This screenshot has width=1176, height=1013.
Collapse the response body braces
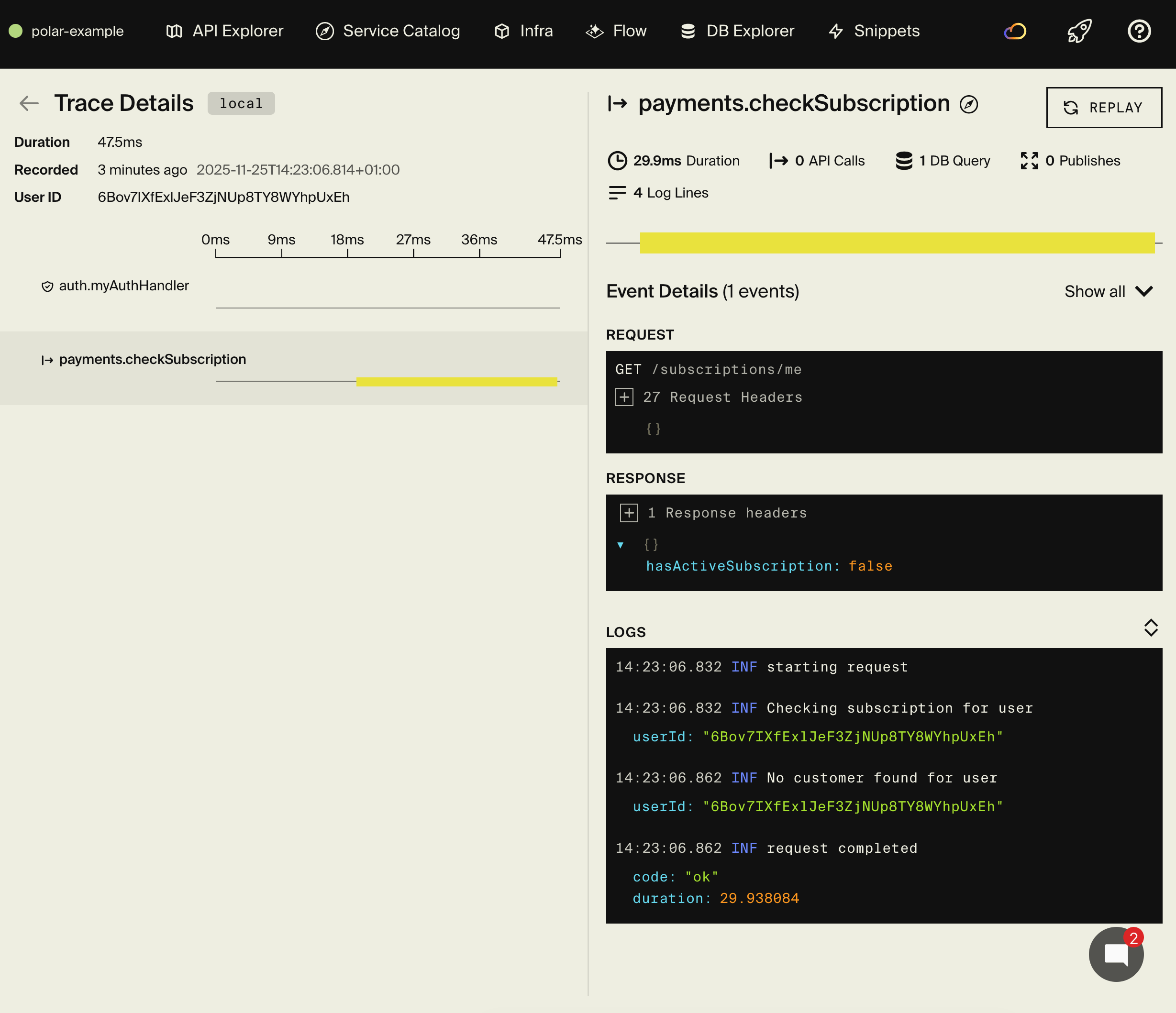tap(621, 544)
